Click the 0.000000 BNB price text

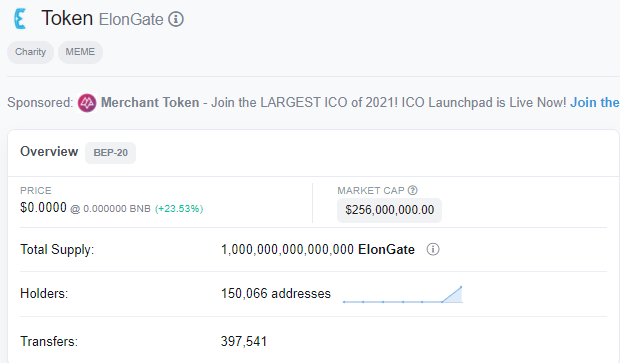117,209
